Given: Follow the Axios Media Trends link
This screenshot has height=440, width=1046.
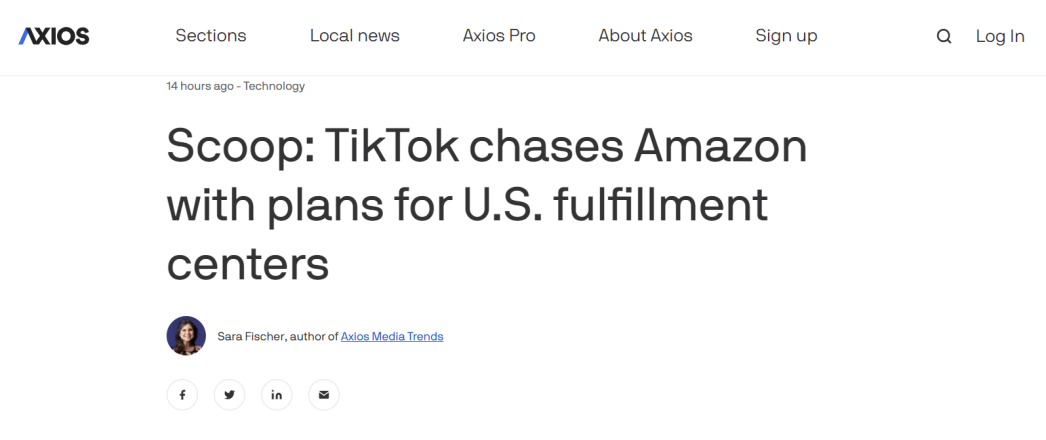Looking at the screenshot, I should click(392, 337).
